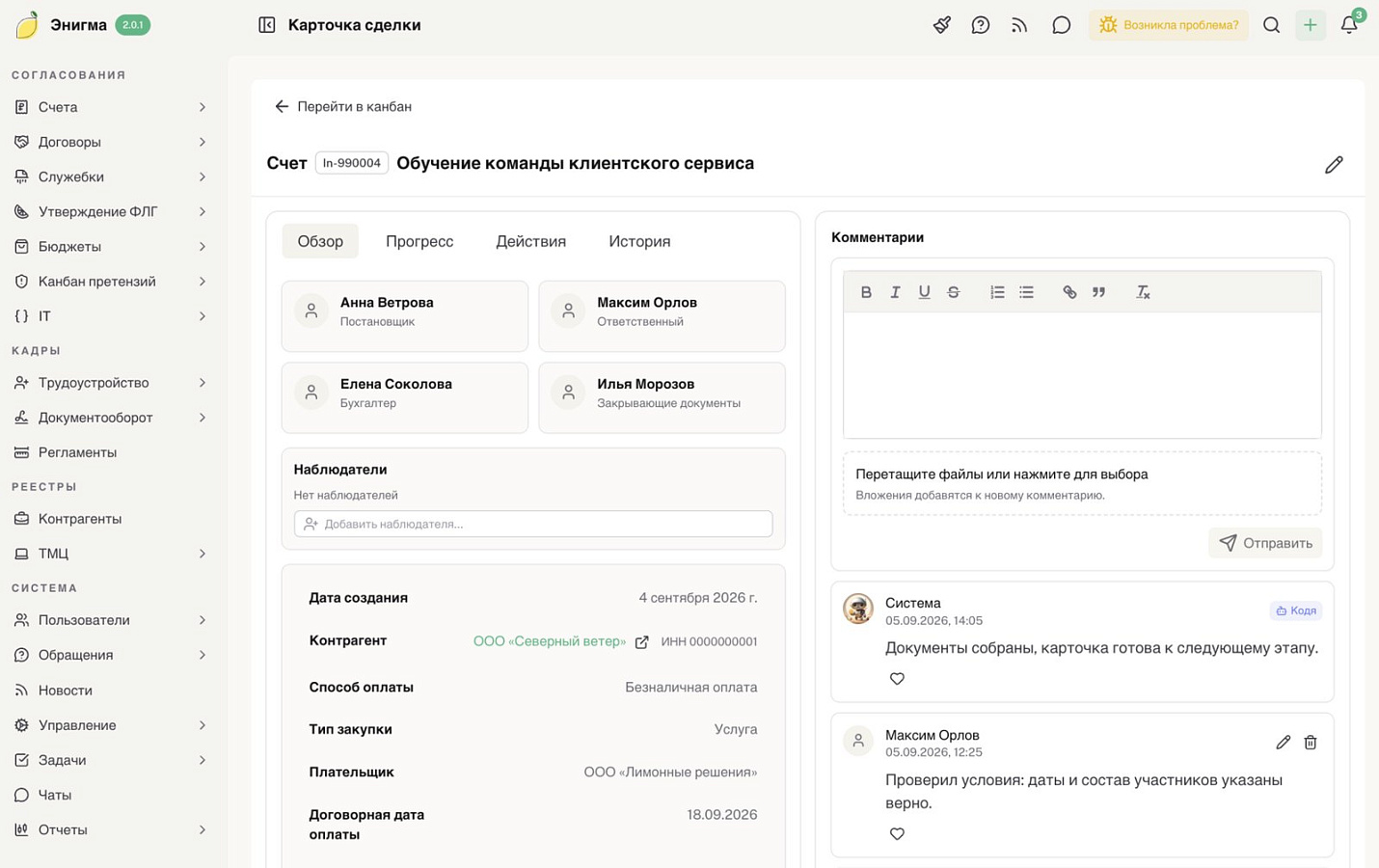Toggle bold formatting in comment editor
This screenshot has width=1379, height=868.
[x=866, y=292]
